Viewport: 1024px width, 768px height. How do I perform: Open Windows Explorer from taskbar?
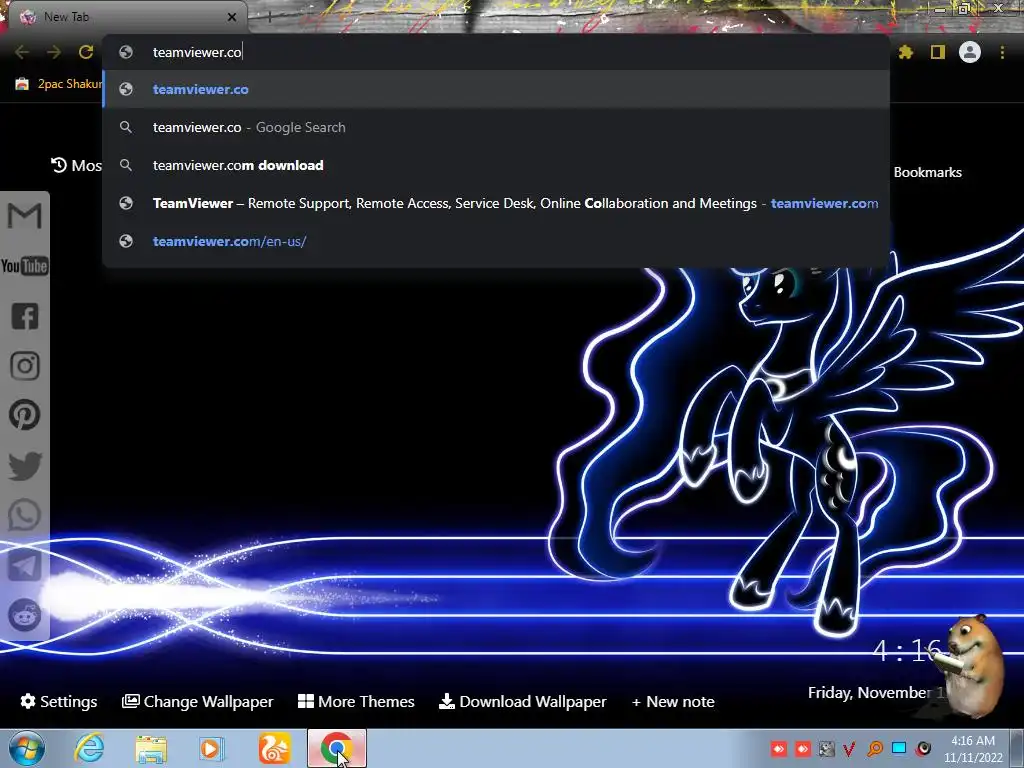tap(151, 749)
